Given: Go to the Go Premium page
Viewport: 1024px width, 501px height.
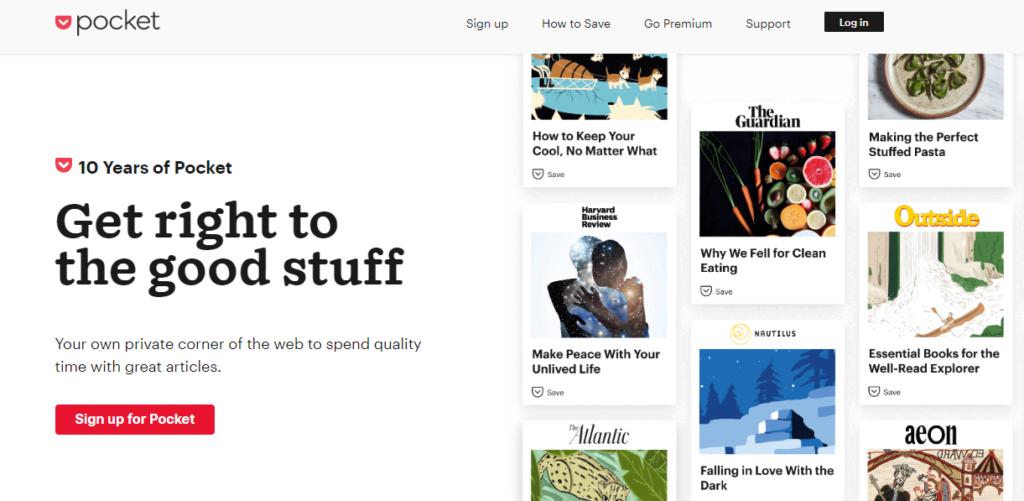Looking at the screenshot, I should pos(678,24).
